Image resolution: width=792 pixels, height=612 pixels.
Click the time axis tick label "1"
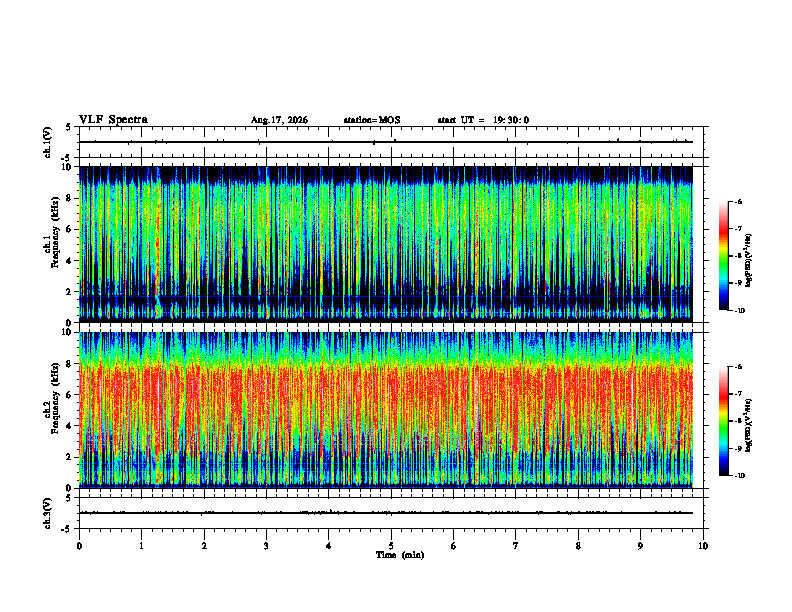[141, 546]
